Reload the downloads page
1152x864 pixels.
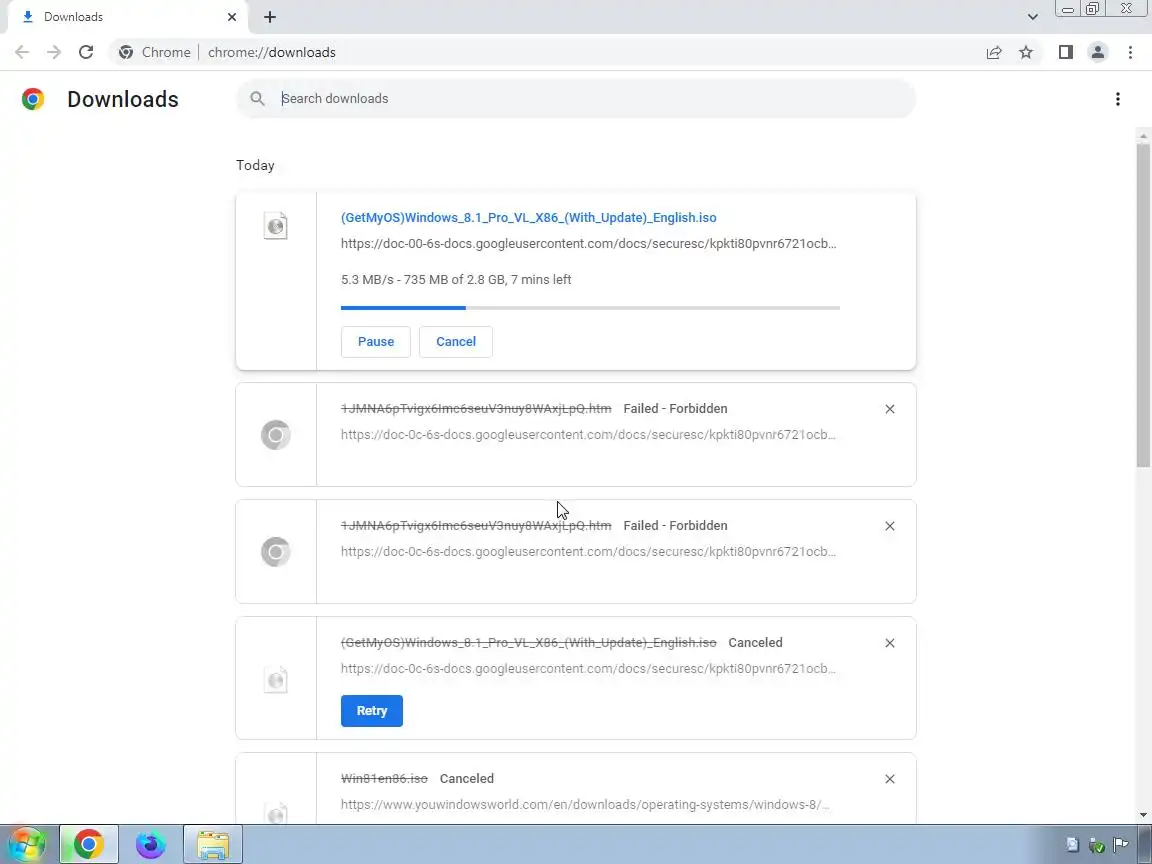pyautogui.click(x=86, y=52)
